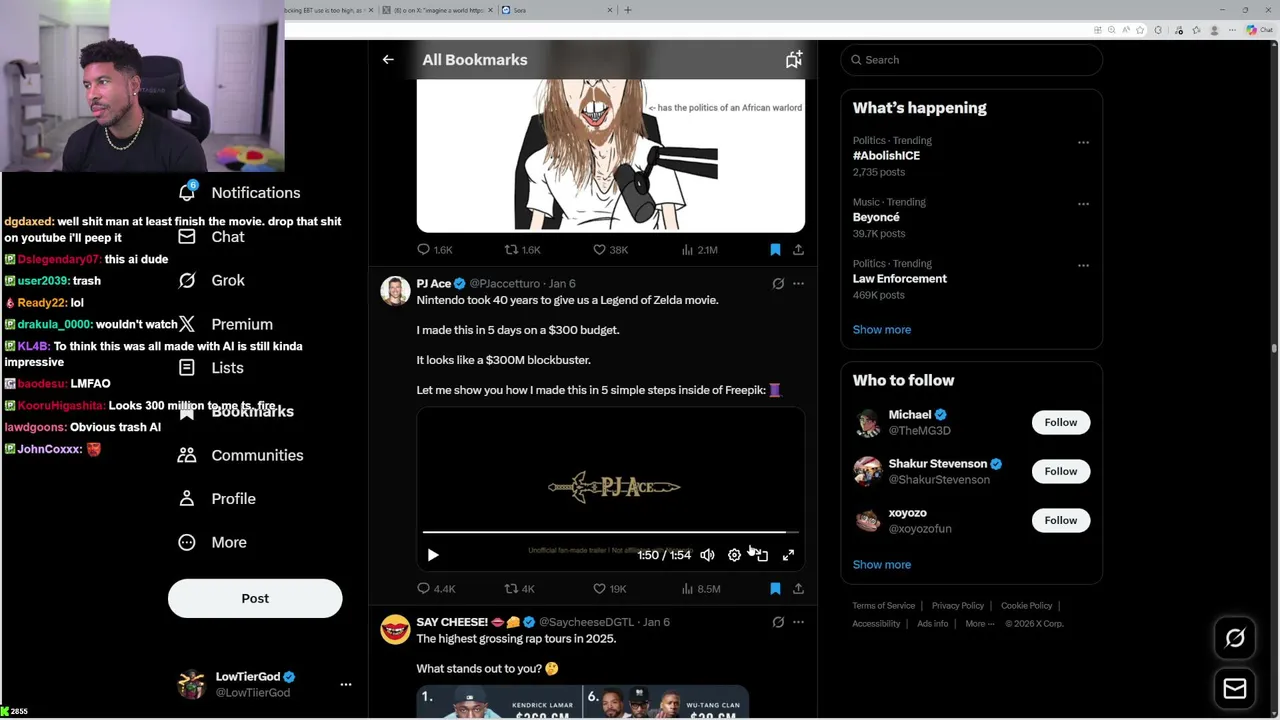Open options for Law Enforcement trend

pos(1083,265)
